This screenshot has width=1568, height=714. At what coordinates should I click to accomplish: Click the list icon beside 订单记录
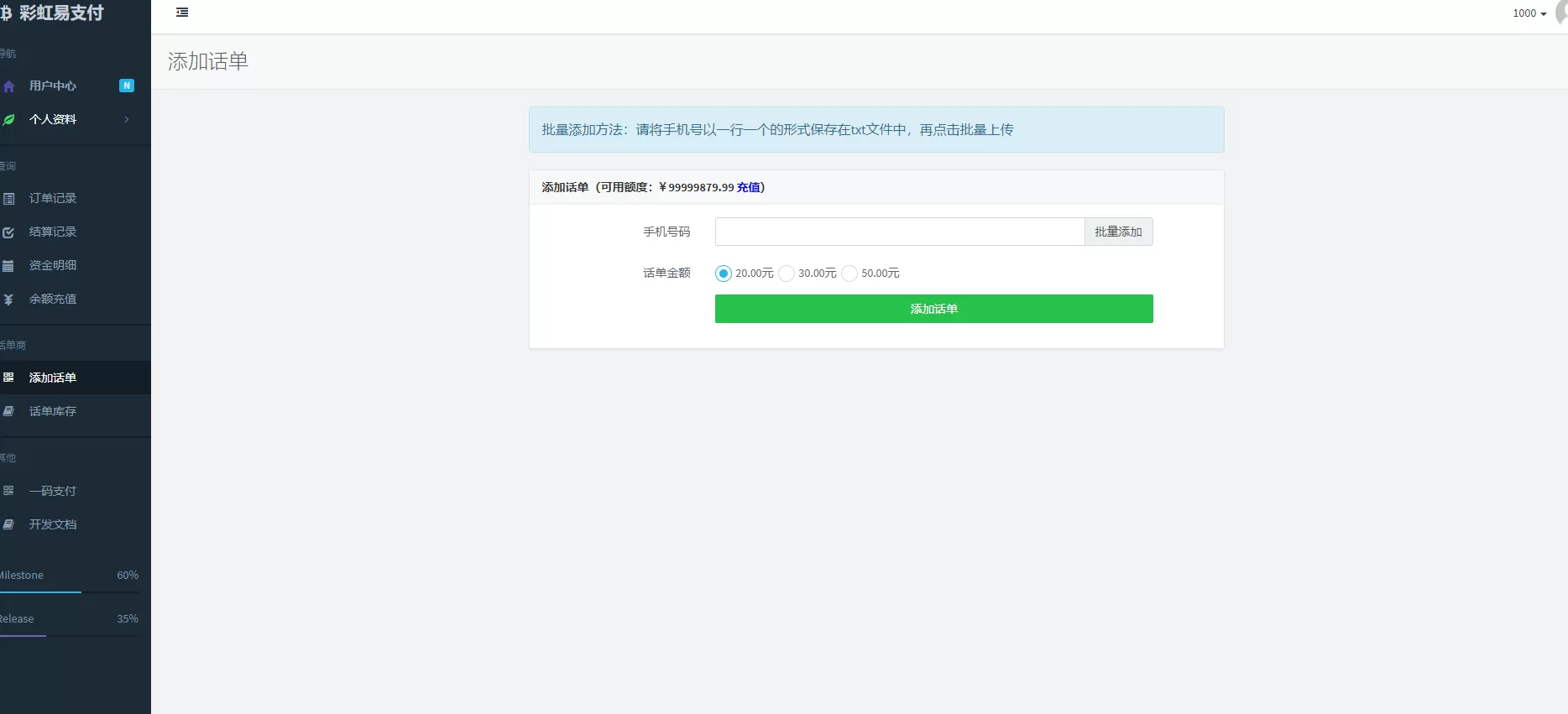(9, 199)
